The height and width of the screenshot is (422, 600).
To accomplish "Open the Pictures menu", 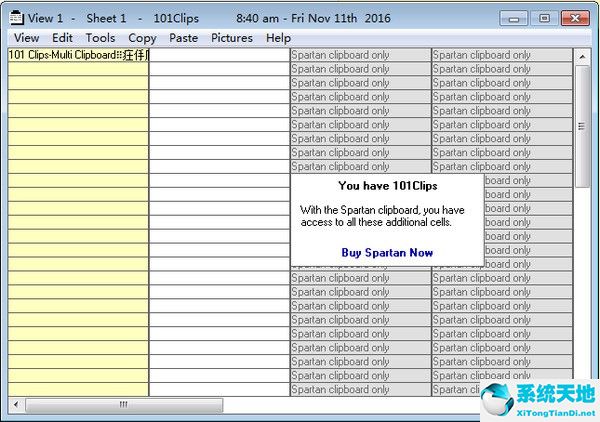I will tap(232, 38).
